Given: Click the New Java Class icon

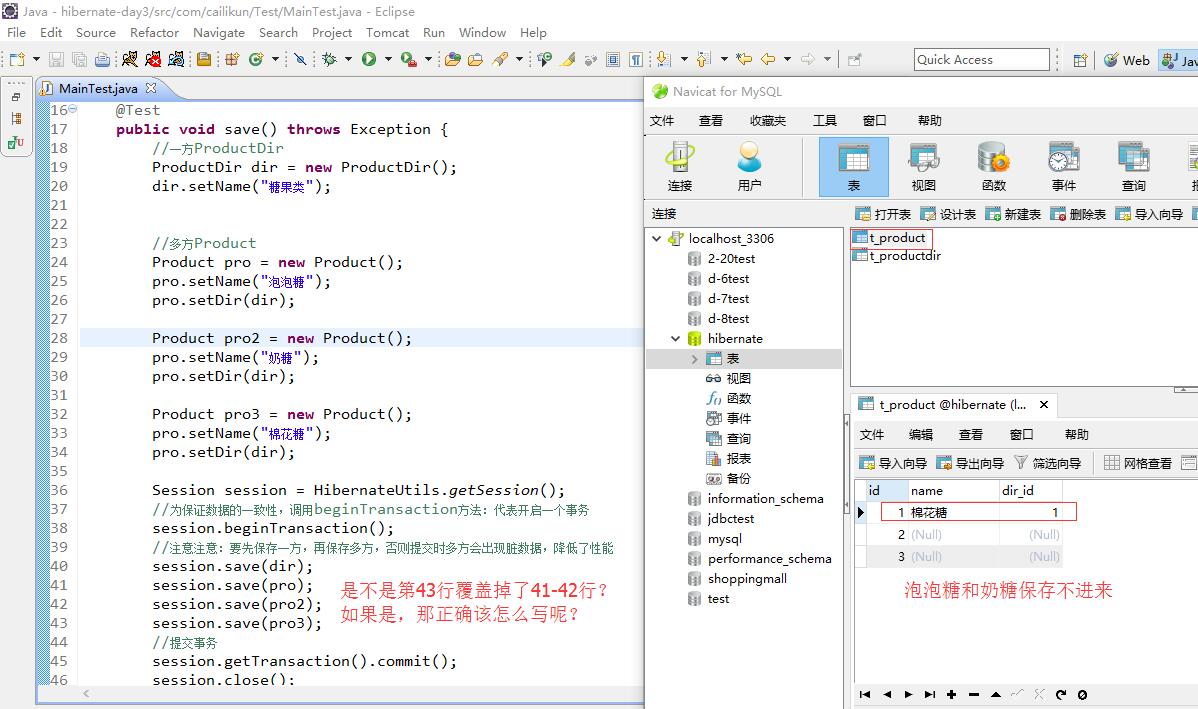Looking at the screenshot, I should pos(256,59).
